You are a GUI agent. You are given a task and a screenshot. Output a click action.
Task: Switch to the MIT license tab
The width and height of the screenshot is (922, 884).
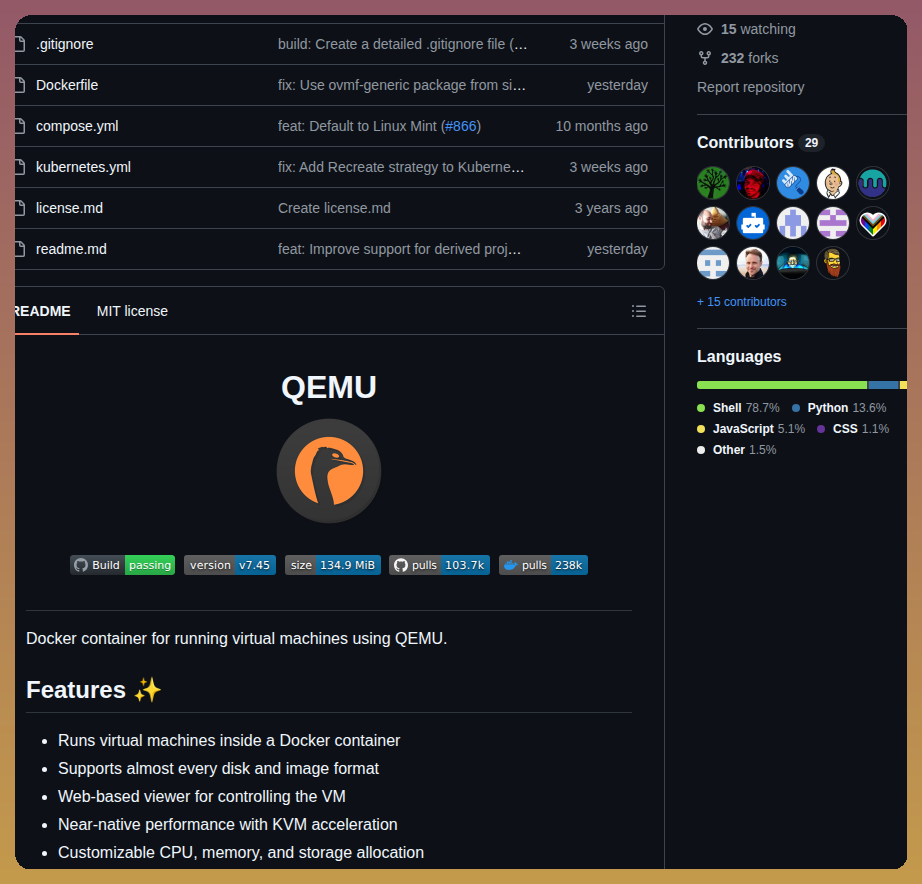tap(132, 311)
